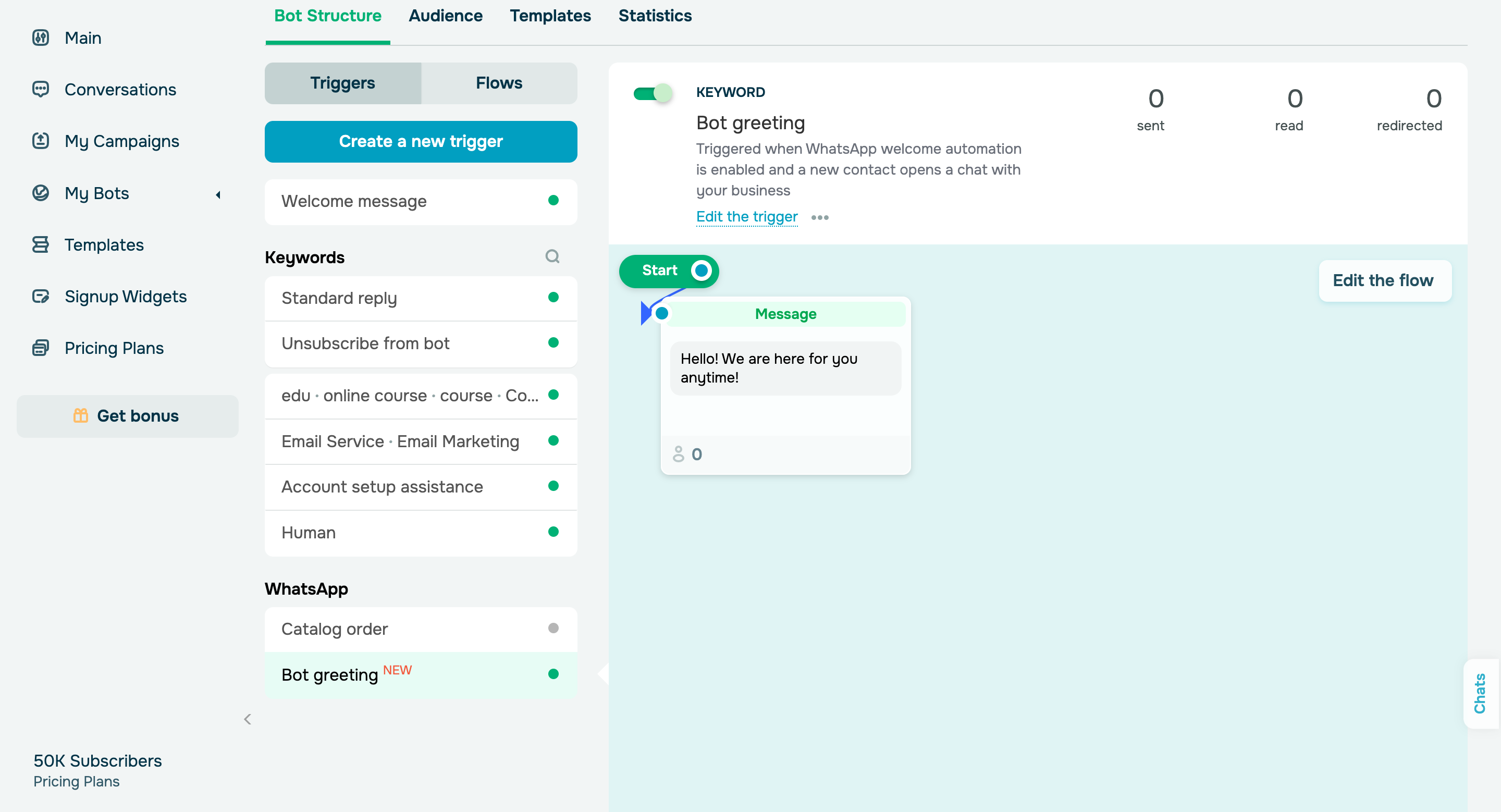The height and width of the screenshot is (812, 1501).
Task: Open more options for Bot greeting trigger
Action: 820,217
